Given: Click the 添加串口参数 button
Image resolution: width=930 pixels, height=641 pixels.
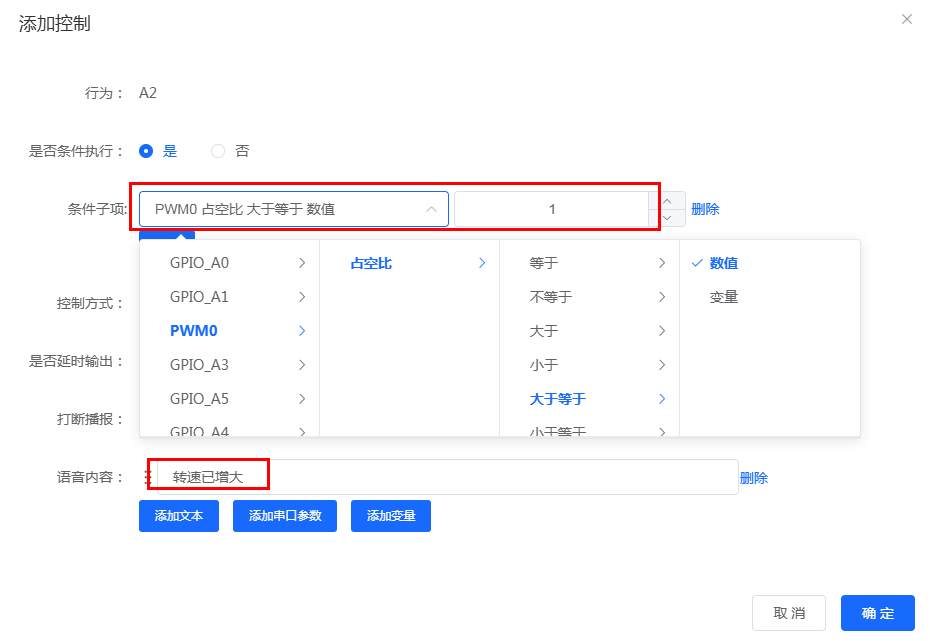Looking at the screenshot, I should click(x=285, y=516).
